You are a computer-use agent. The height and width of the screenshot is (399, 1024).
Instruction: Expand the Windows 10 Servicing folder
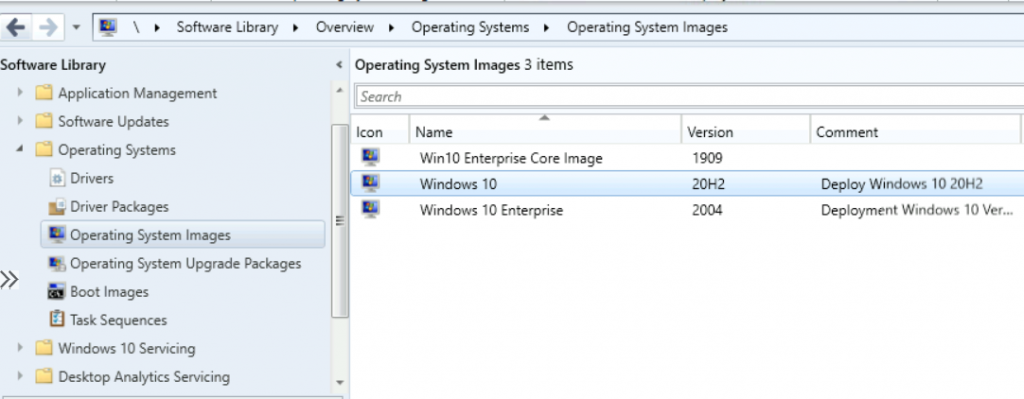pos(20,348)
